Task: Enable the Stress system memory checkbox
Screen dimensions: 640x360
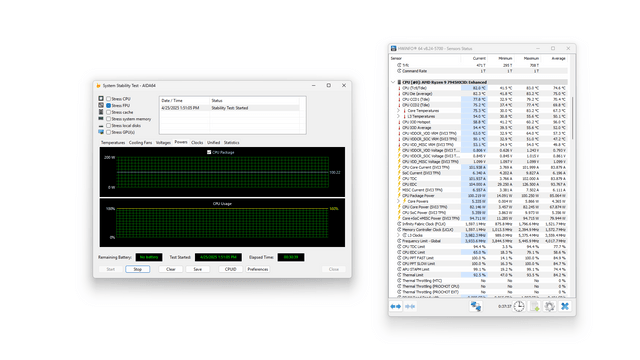Action: [109, 119]
